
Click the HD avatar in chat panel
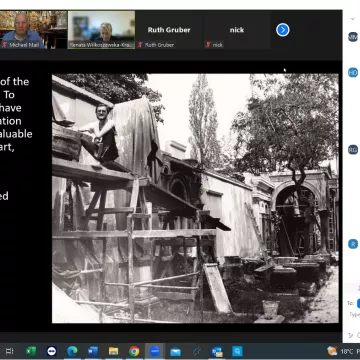(x=353, y=72)
